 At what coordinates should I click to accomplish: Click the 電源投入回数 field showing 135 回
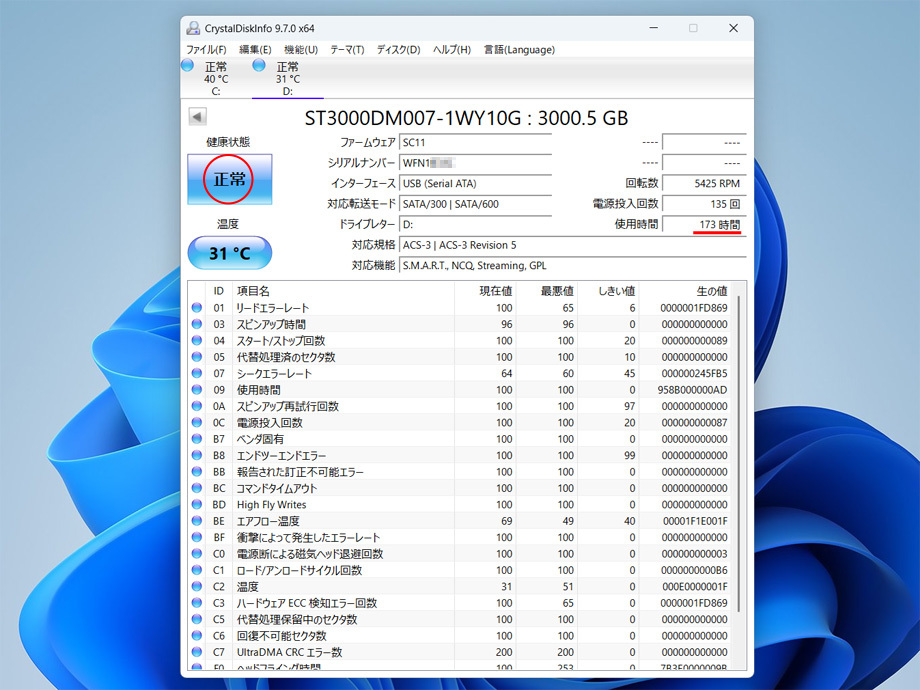pyautogui.click(x=704, y=204)
